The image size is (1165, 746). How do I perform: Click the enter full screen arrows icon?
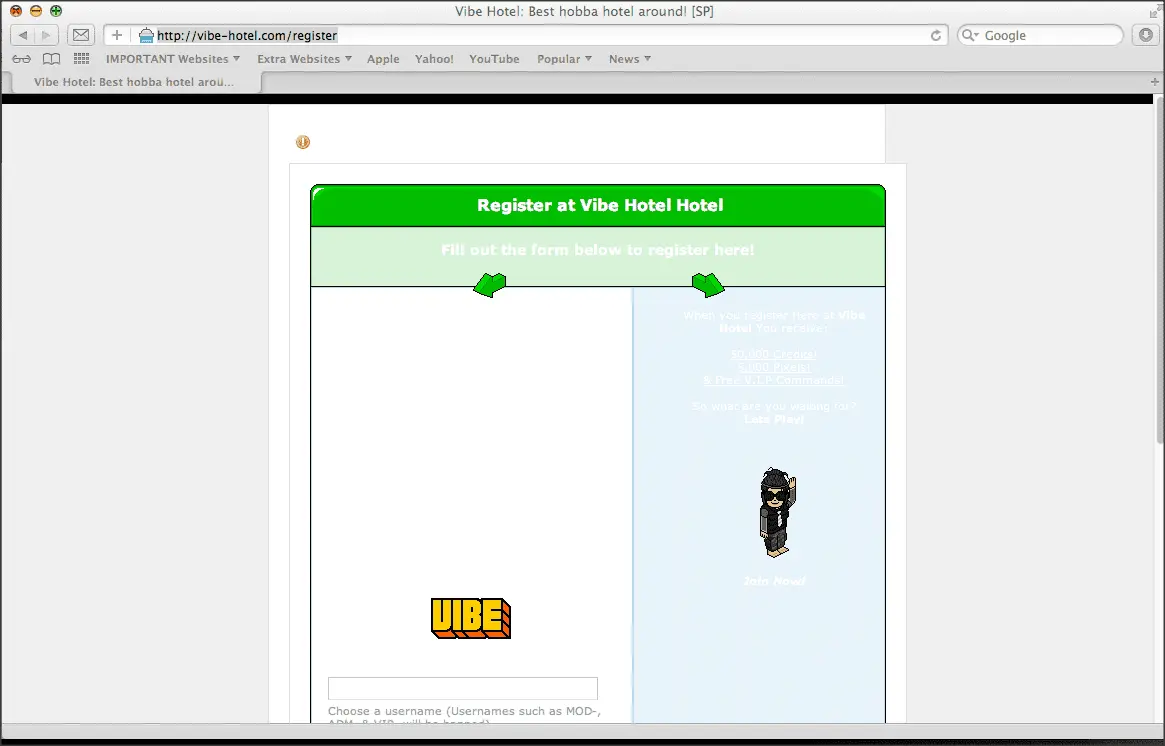pos(1155,11)
